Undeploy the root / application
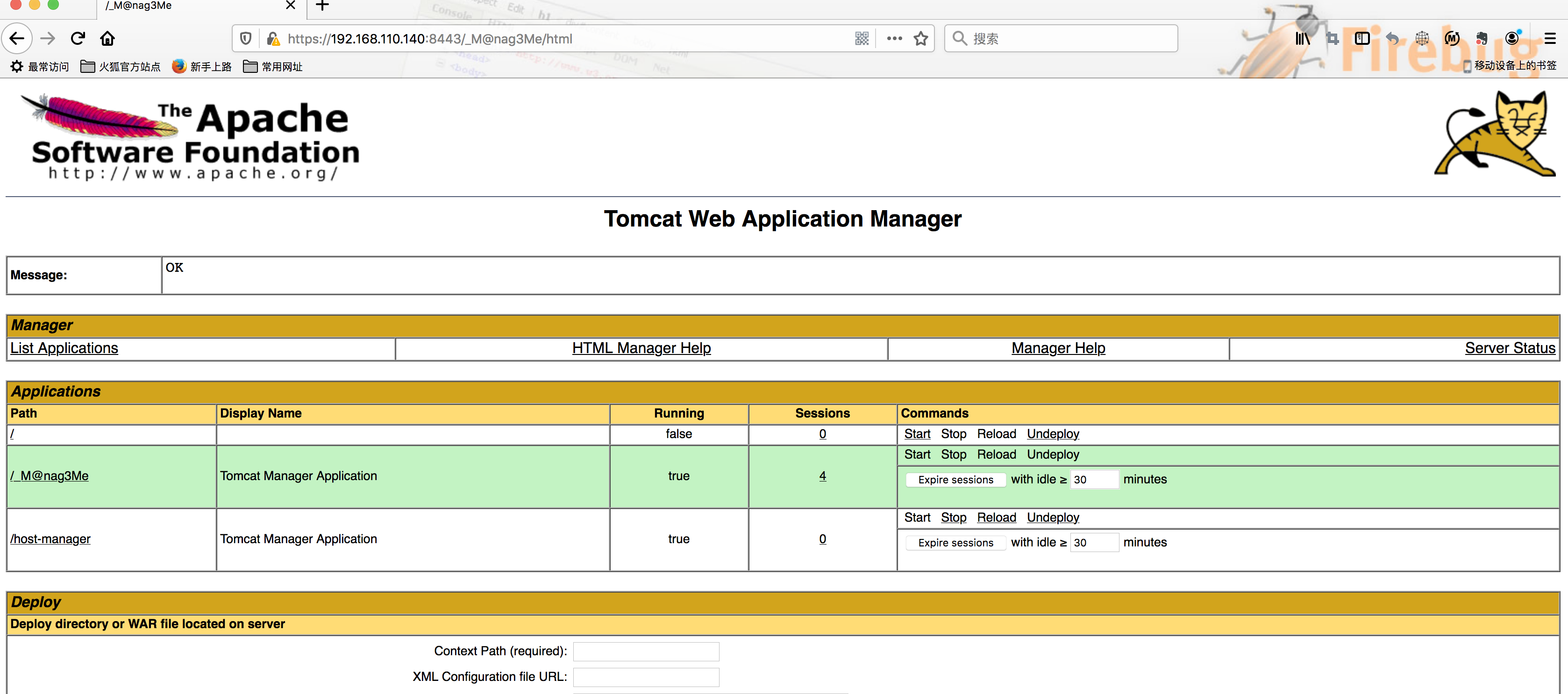Viewport: 1568px width, 694px height. 1053,434
